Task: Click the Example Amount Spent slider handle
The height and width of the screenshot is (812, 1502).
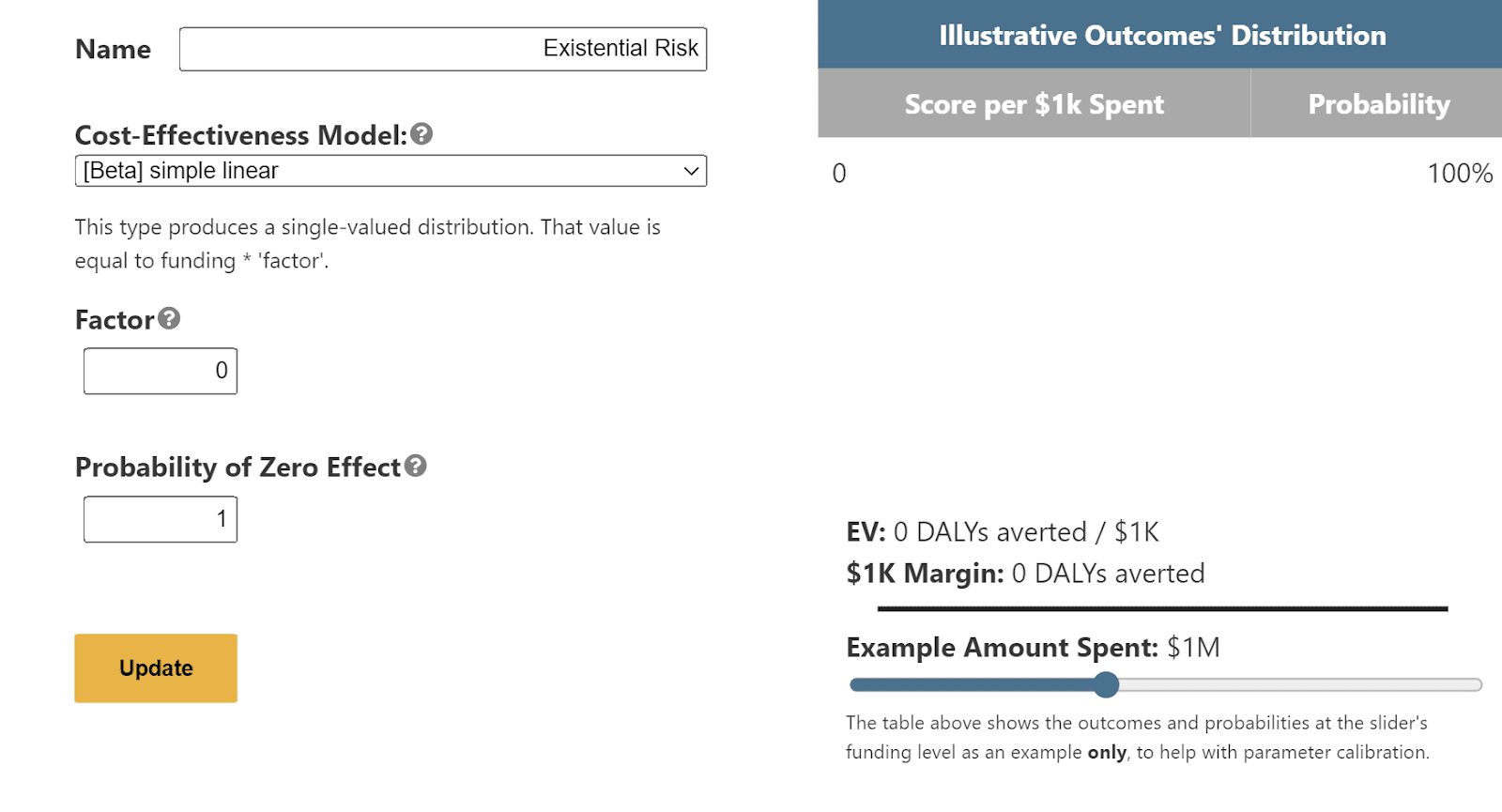Action: point(1107,685)
